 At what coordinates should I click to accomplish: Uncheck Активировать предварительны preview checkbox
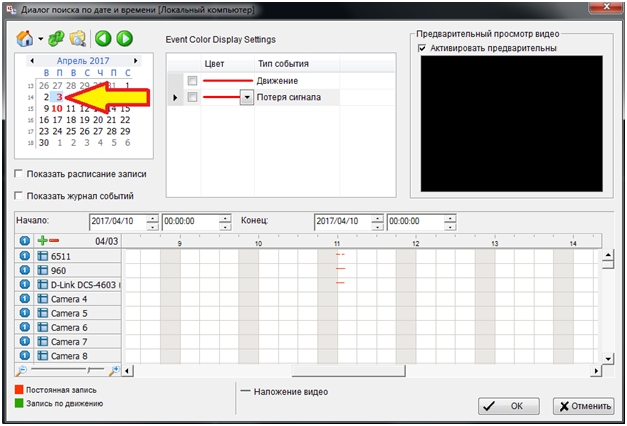pos(422,48)
